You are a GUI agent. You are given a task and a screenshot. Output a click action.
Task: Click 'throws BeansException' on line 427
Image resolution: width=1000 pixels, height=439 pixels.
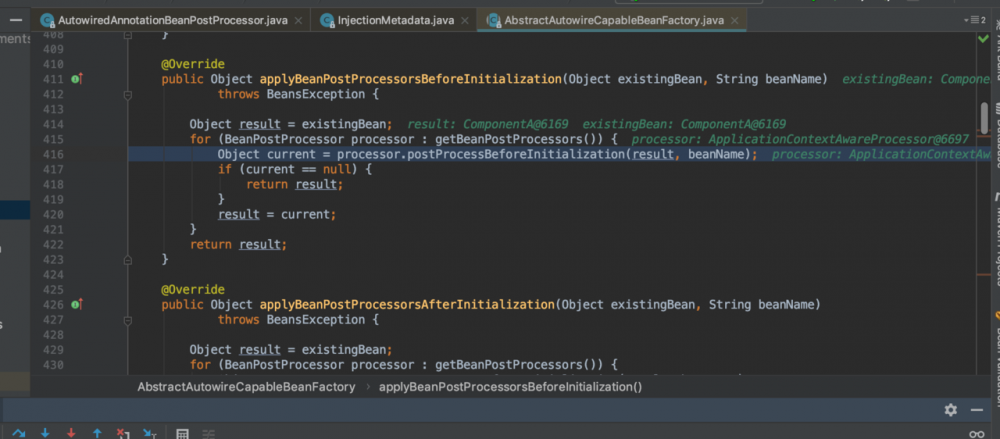pos(291,320)
